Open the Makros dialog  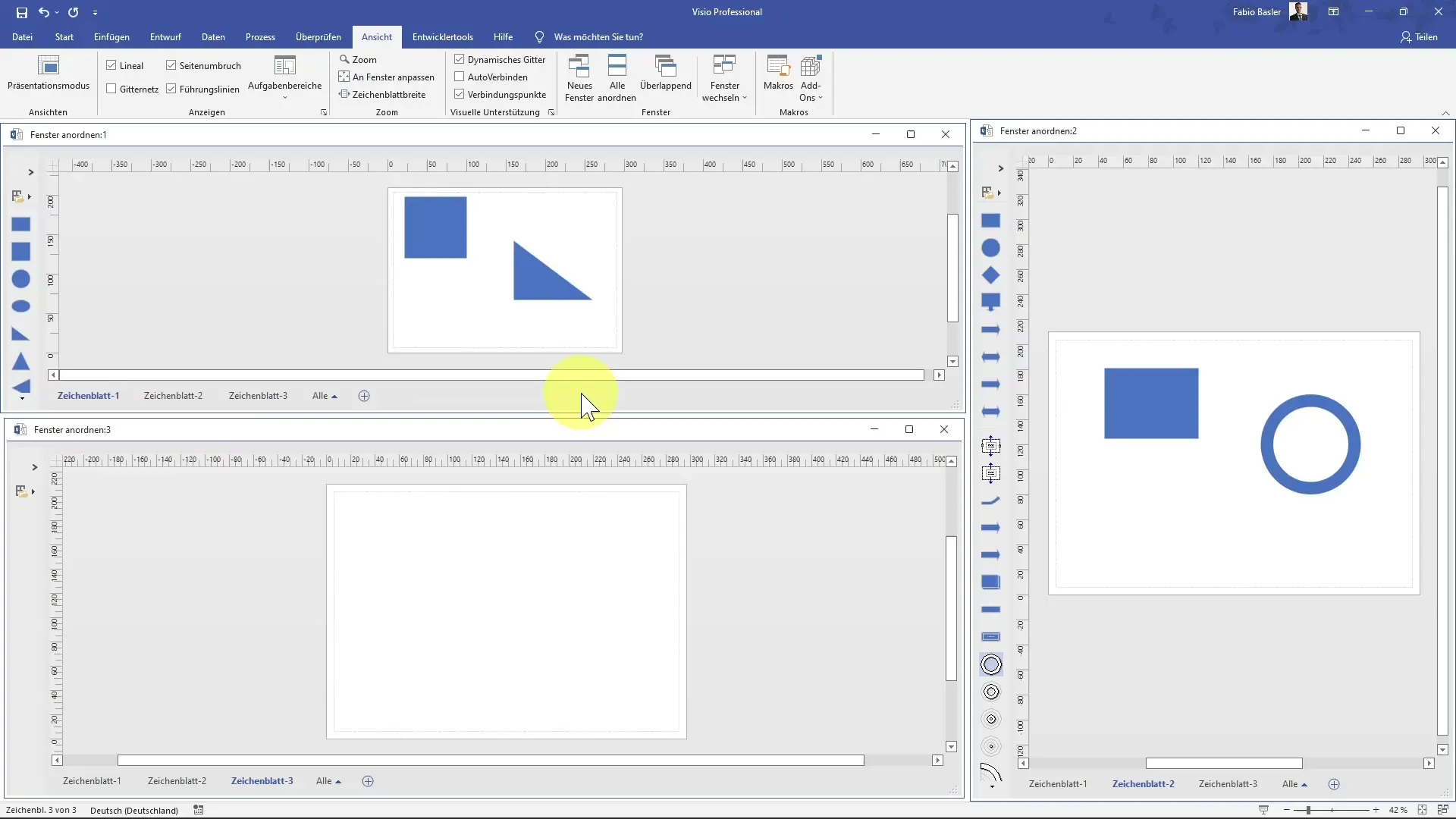tap(778, 74)
